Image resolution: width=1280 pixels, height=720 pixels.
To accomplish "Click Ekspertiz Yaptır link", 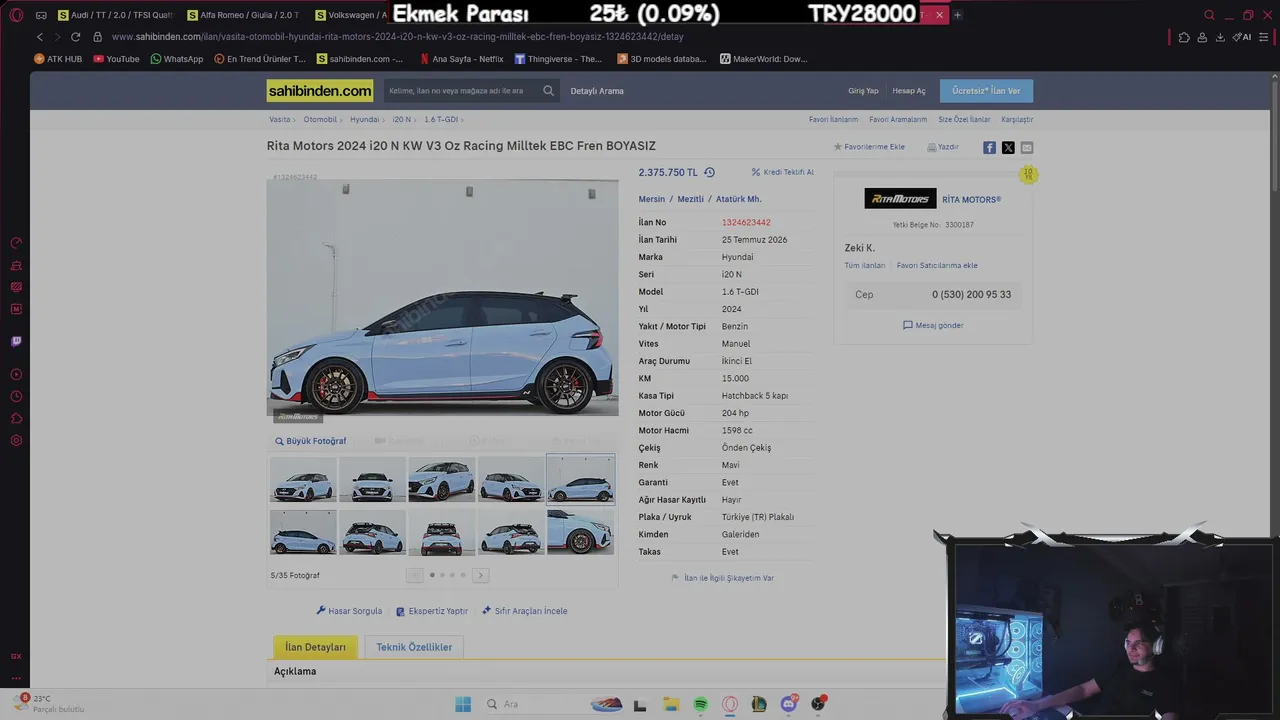I will coord(432,611).
